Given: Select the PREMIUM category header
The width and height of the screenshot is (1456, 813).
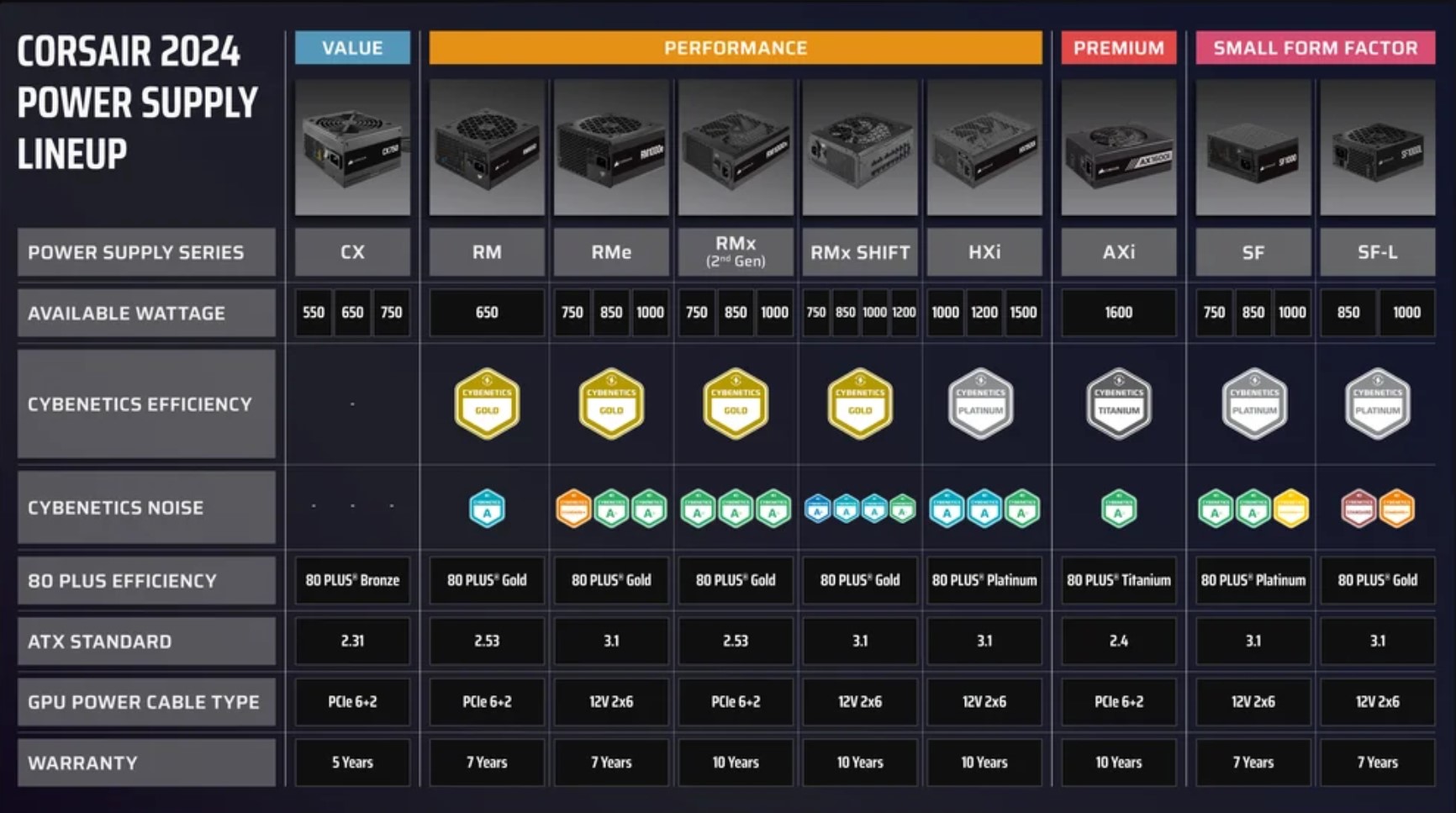Looking at the screenshot, I should (1119, 48).
